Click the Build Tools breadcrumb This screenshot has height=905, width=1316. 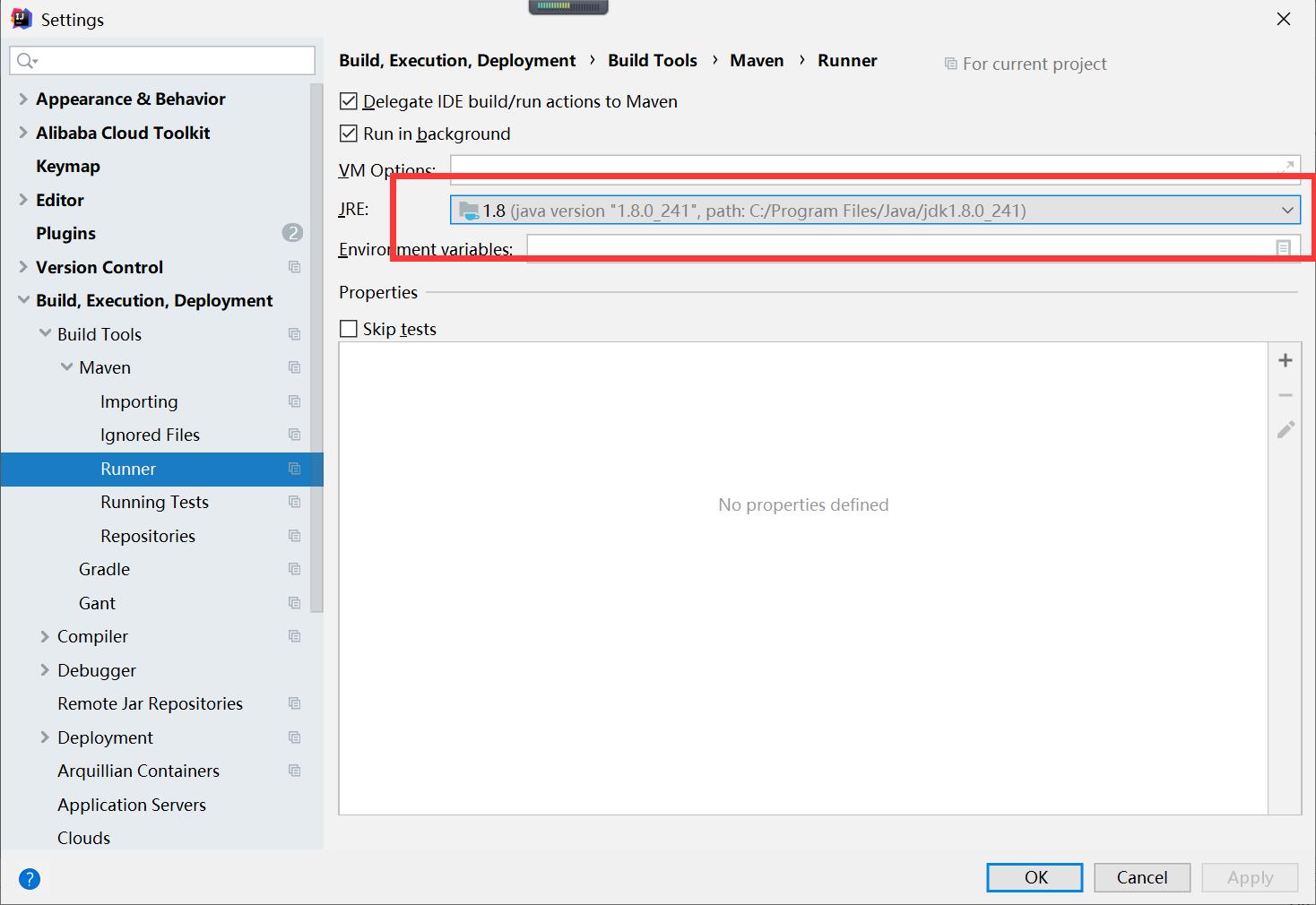(652, 60)
